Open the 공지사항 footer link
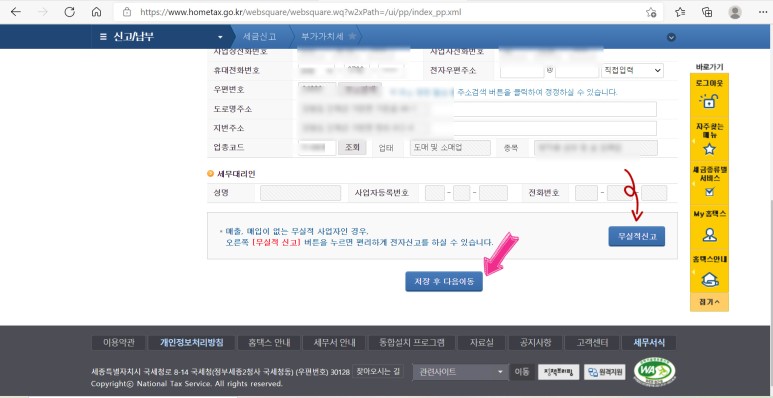Viewport: 773px width, 398px height. point(536,342)
